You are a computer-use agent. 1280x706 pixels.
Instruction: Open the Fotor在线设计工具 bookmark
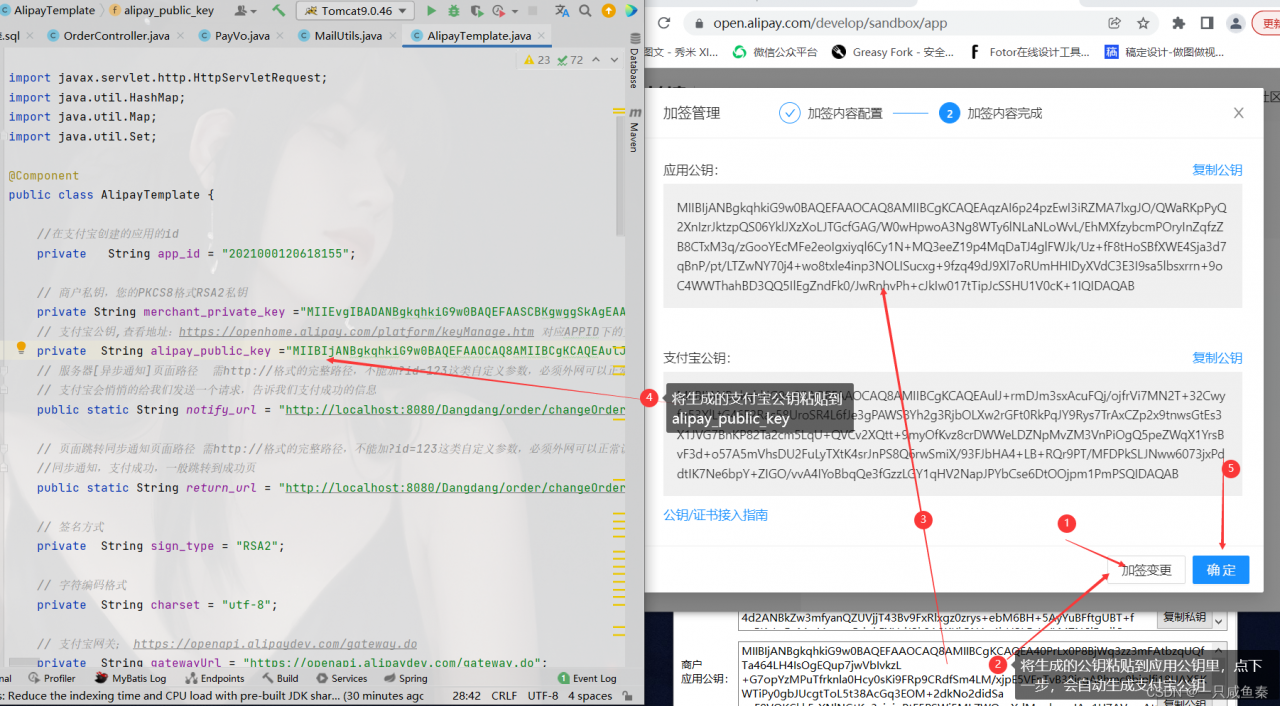[x=1030, y=52]
